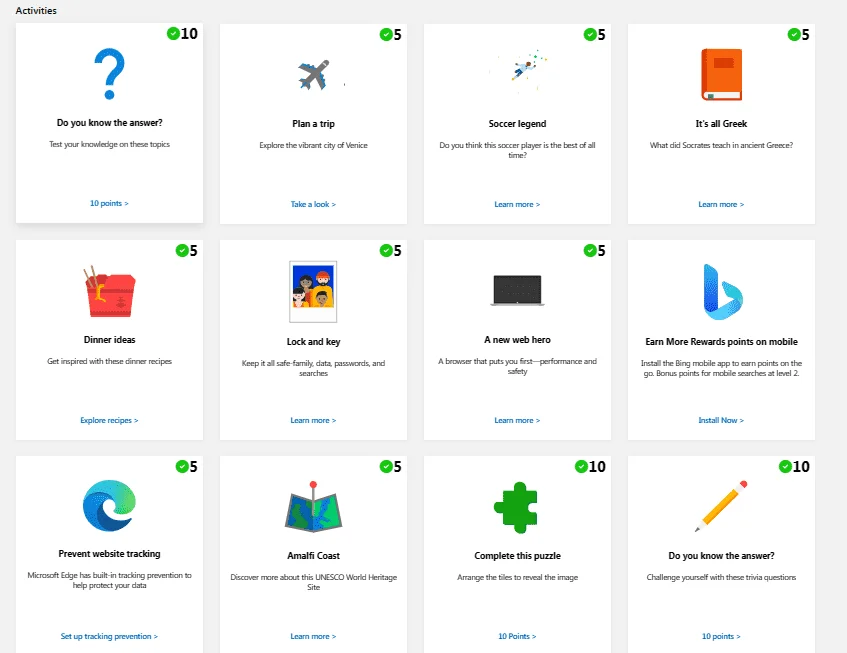Click 'Learn more >' on A new web hero card
The height and width of the screenshot is (653, 847).
point(517,420)
